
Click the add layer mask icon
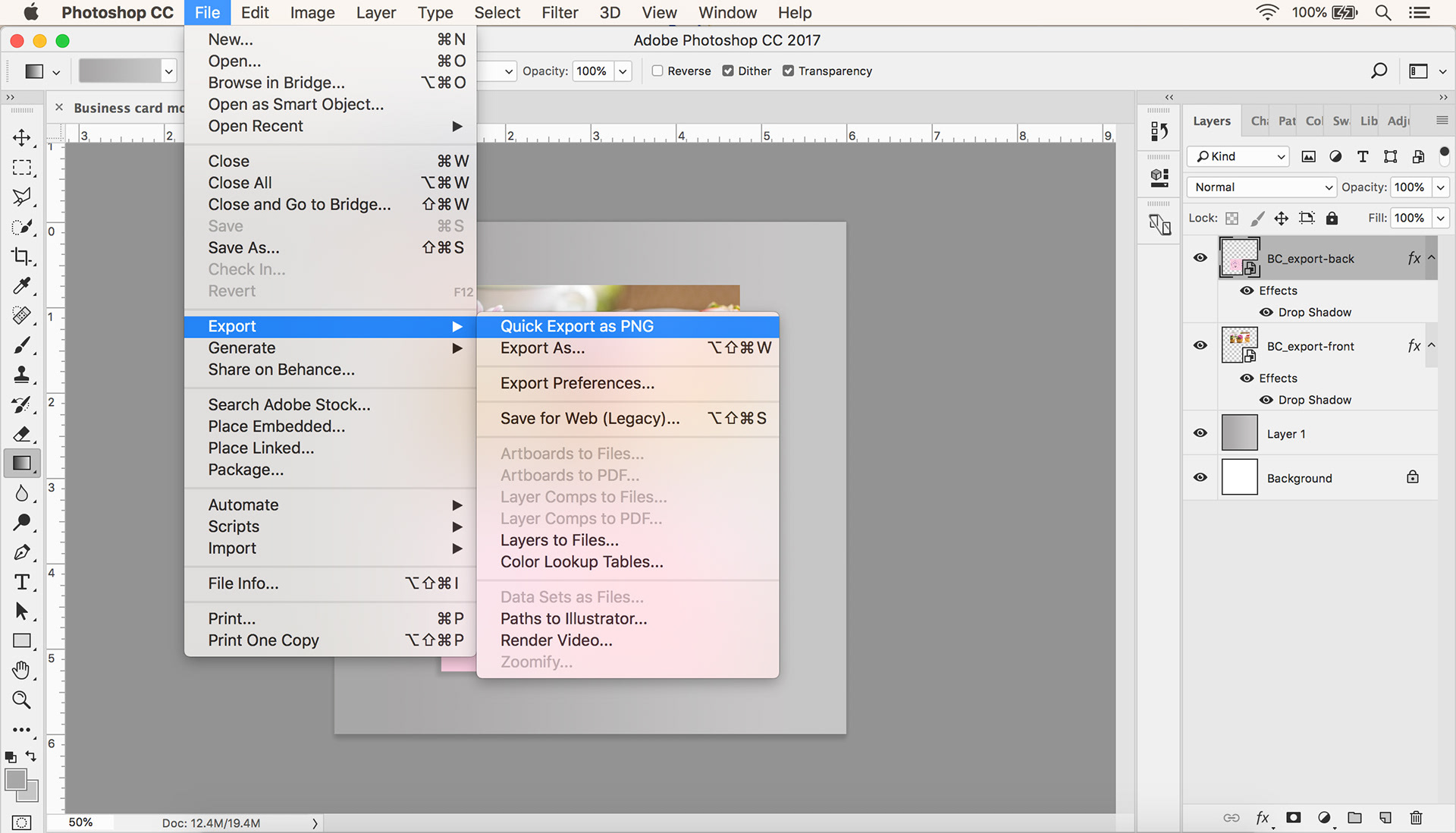tap(1294, 818)
